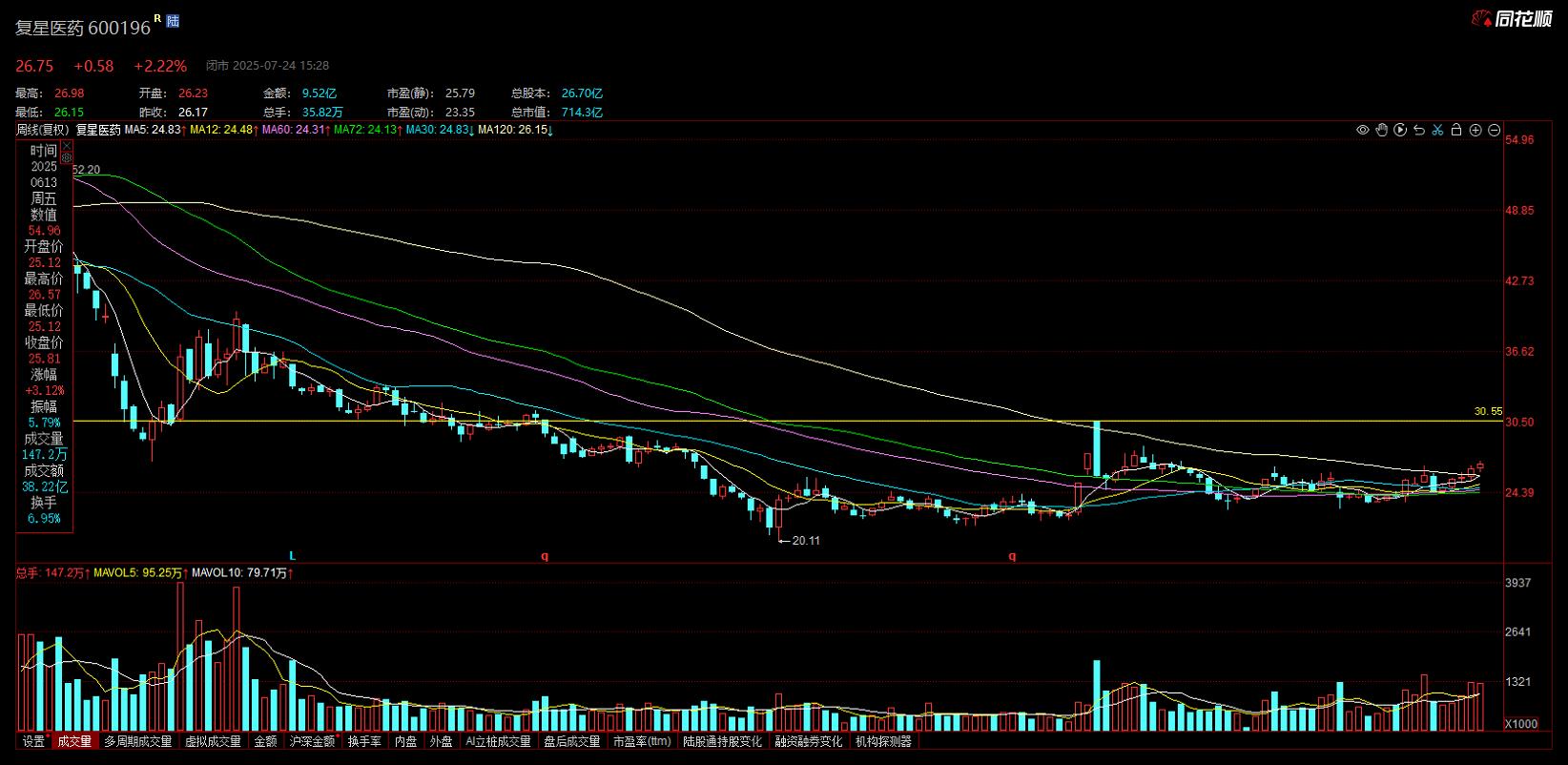Screen dimensions: 1568x765
Task: Zoom out with the minus circle icon
Action: click(1495, 130)
